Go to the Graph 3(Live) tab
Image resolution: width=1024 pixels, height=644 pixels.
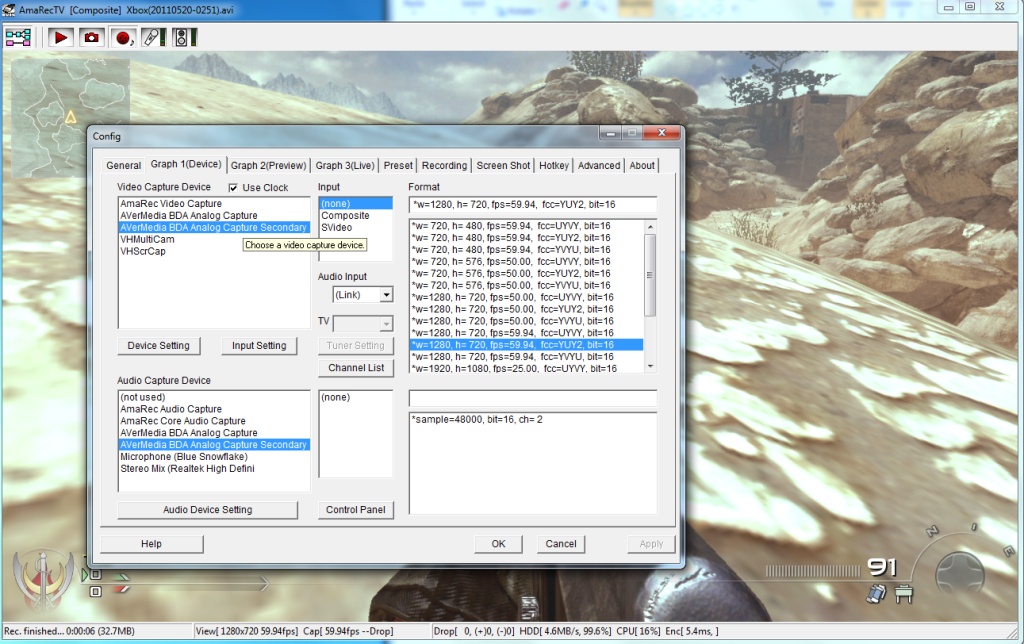345,166
